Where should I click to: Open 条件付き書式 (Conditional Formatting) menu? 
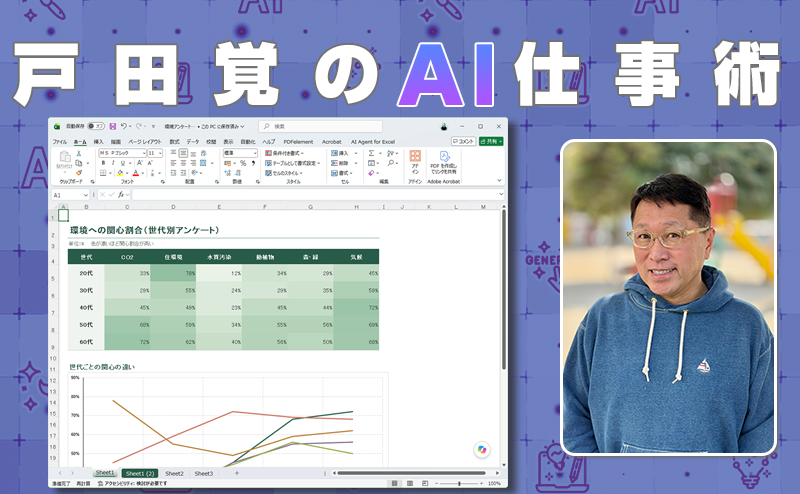pyautogui.click(x=284, y=153)
